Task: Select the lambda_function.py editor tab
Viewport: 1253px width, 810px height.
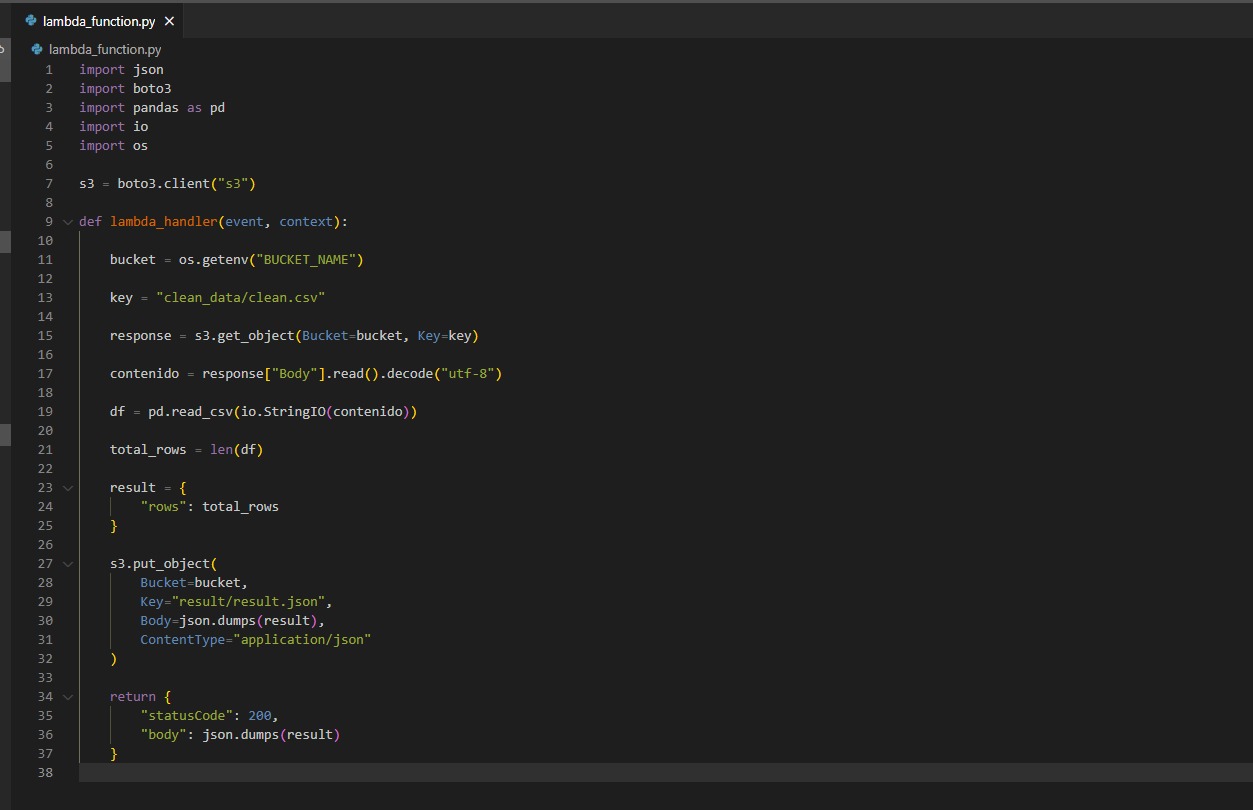Action: tap(98, 21)
